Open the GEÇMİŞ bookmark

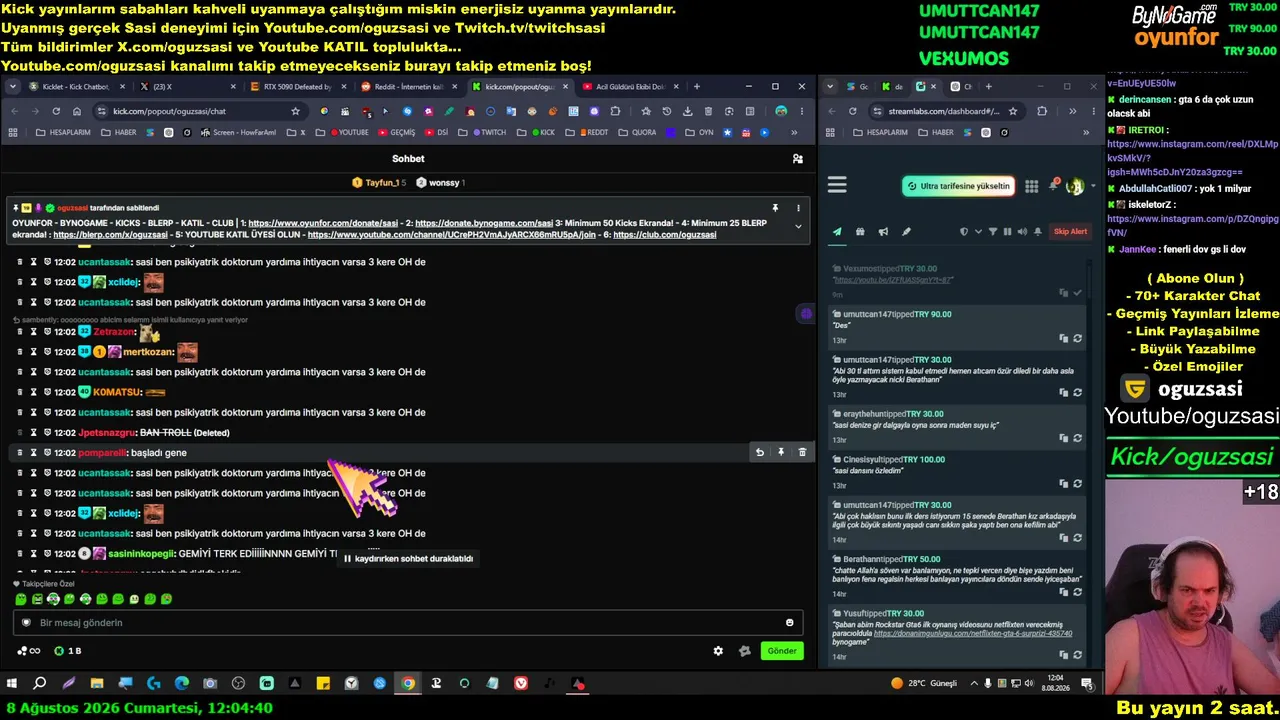tap(396, 132)
